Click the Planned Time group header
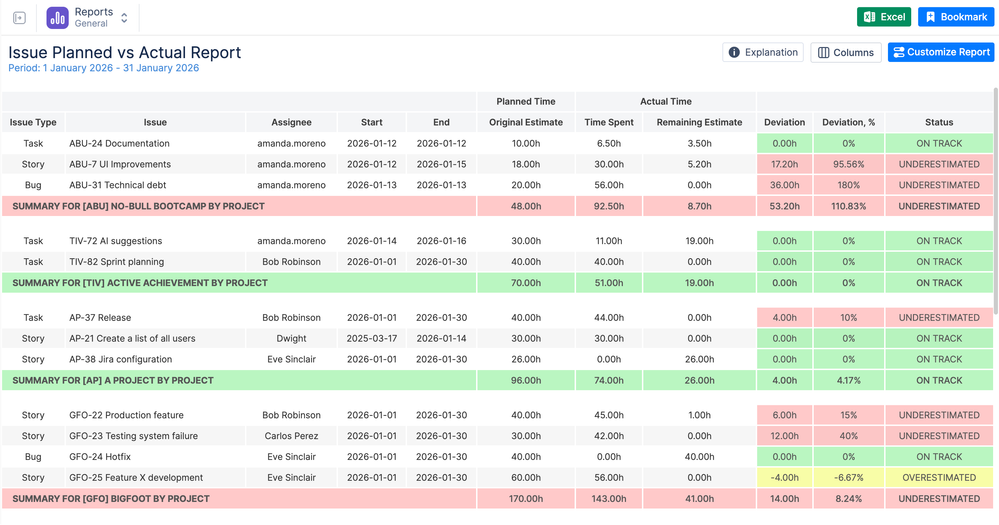Viewport: 999px width, 525px height. (x=526, y=101)
